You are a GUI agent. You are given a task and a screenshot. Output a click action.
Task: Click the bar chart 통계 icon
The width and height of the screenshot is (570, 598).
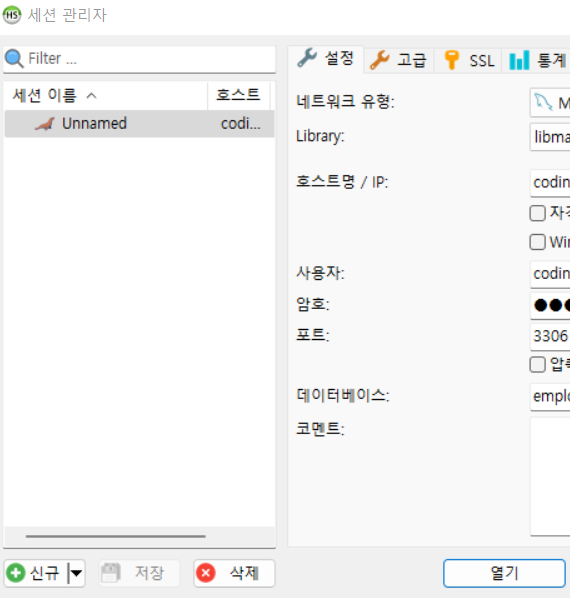pyautogui.click(x=519, y=60)
